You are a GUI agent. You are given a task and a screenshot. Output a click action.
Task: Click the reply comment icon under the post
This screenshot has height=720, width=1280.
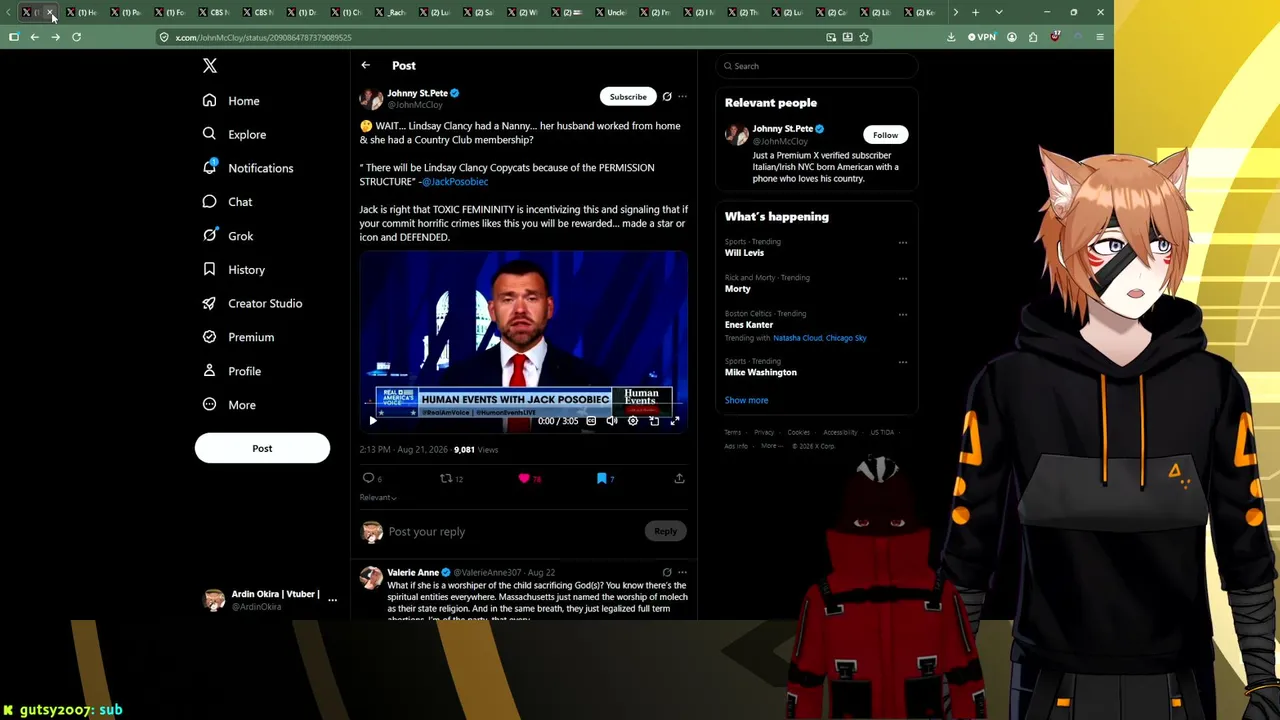click(x=369, y=479)
